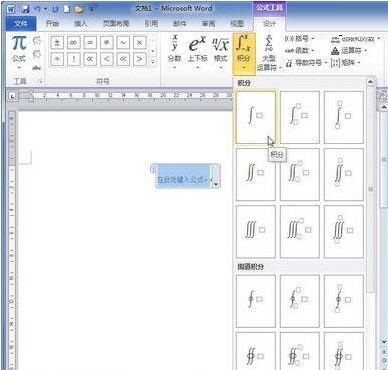Click the New document icon in quick access toolbar
This screenshot has height=370, width=388.
click(x=67, y=9)
